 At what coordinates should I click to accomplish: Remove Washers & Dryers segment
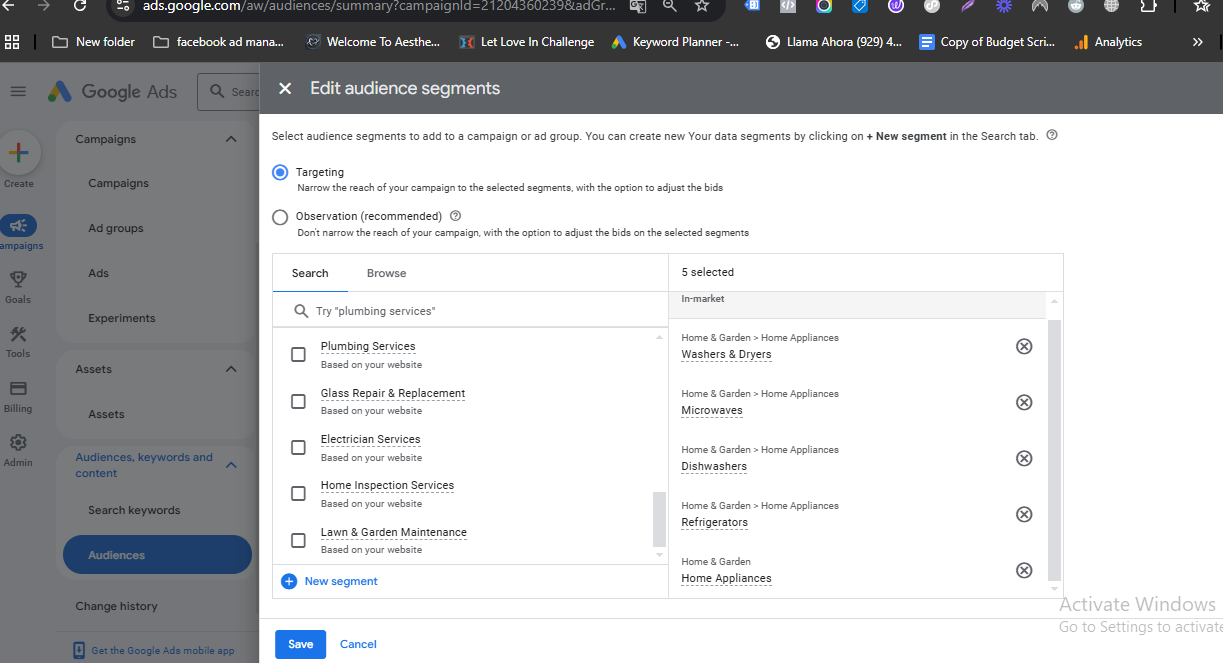[1024, 346]
